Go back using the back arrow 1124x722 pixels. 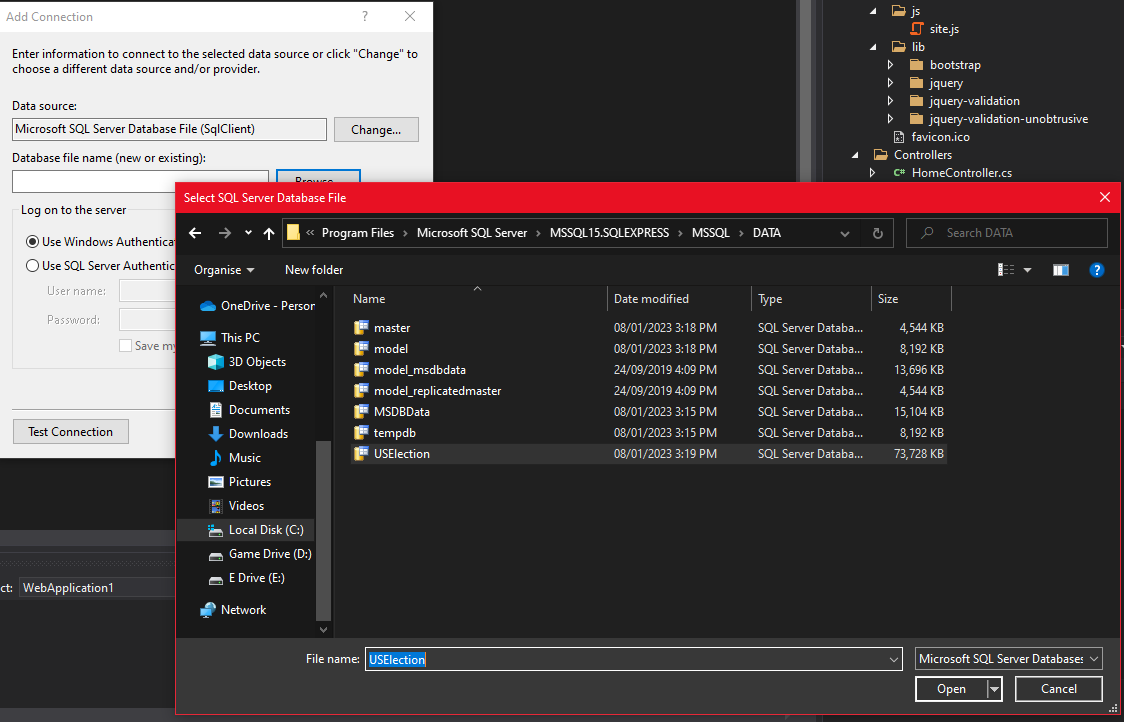pyautogui.click(x=195, y=232)
